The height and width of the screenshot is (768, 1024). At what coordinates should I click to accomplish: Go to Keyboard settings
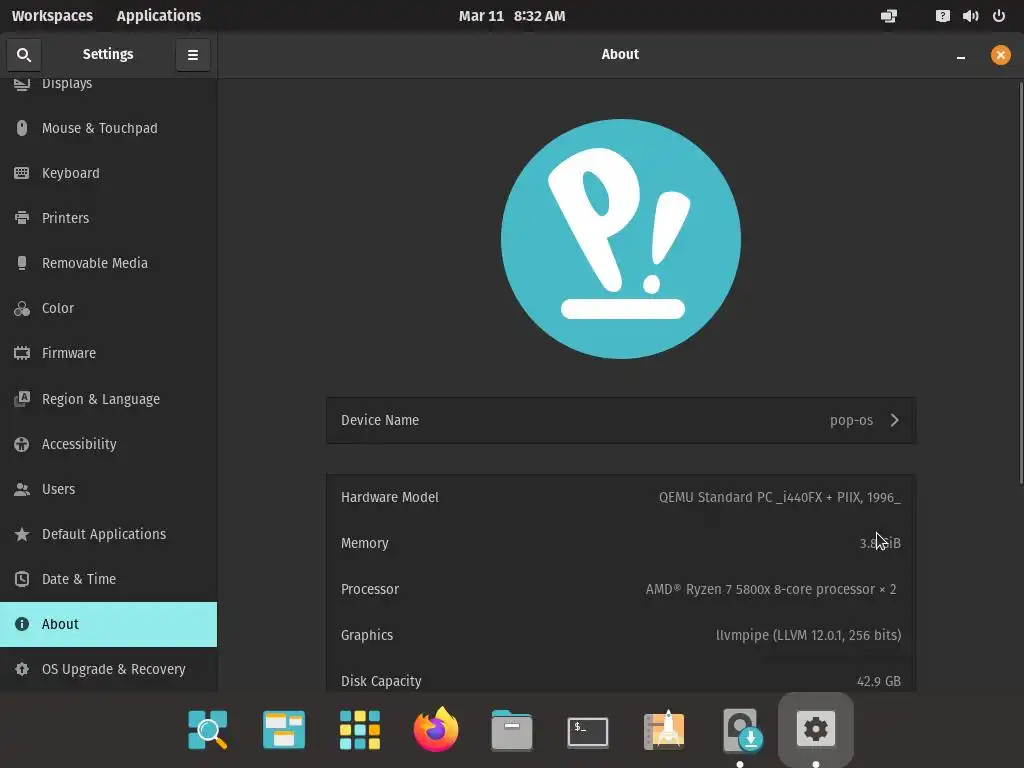coord(108,174)
